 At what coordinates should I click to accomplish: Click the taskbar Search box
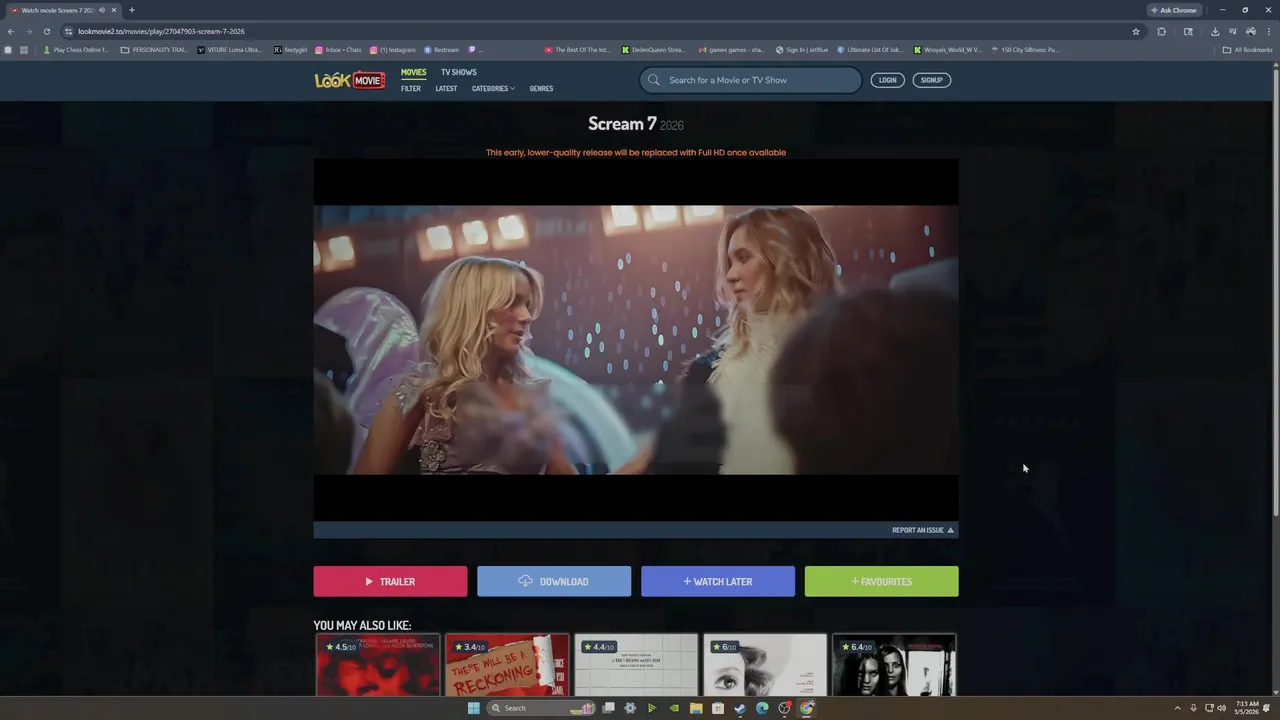coord(540,708)
